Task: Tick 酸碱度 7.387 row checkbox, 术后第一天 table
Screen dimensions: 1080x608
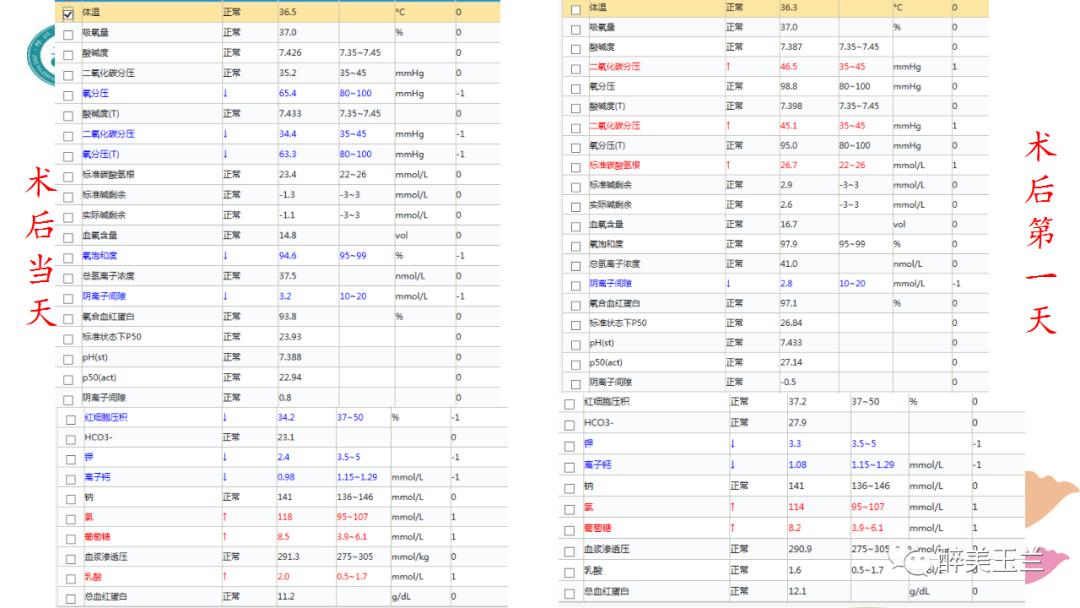Action: click(x=575, y=49)
